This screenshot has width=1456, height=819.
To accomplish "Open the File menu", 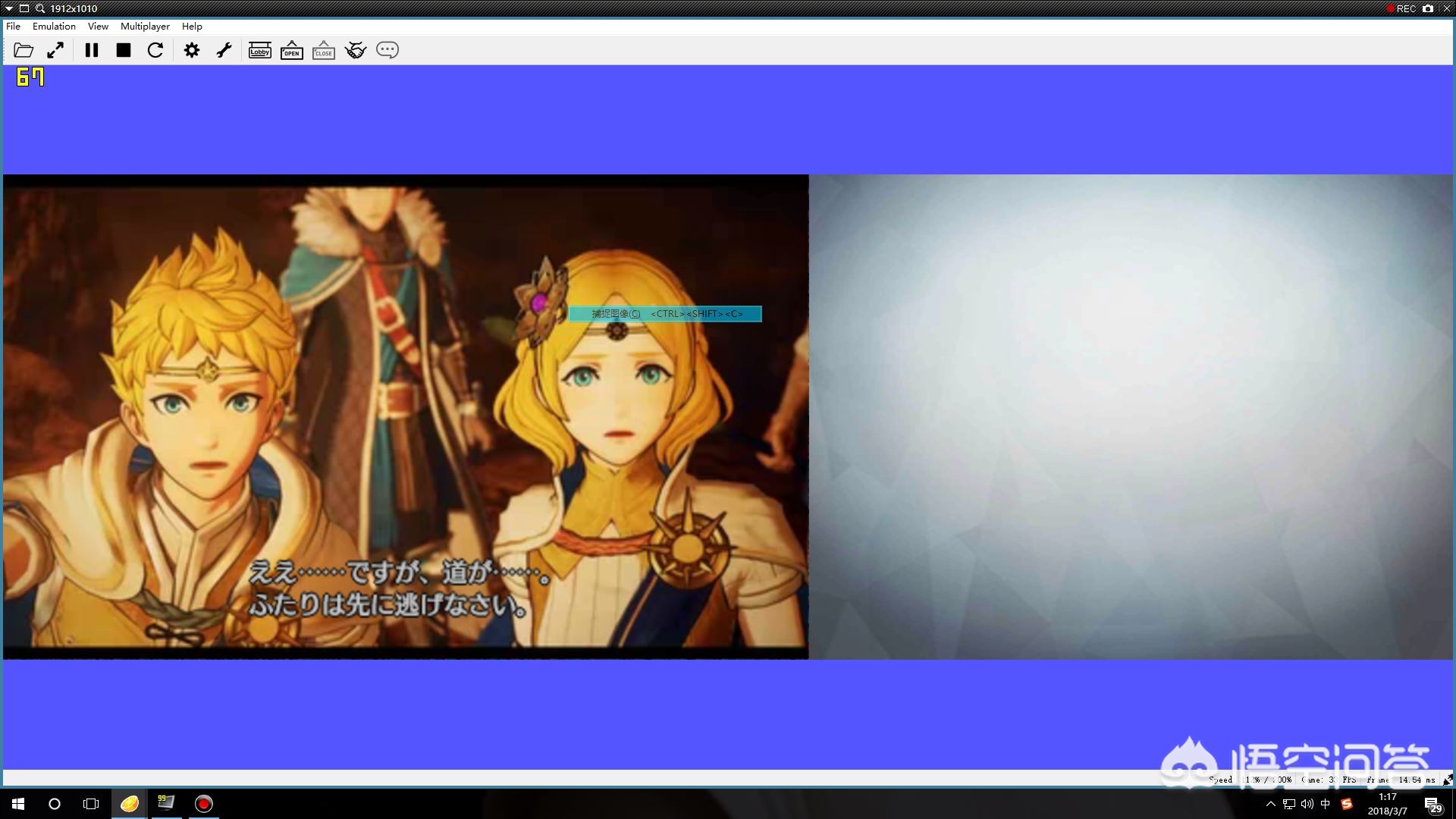I will coord(13,26).
